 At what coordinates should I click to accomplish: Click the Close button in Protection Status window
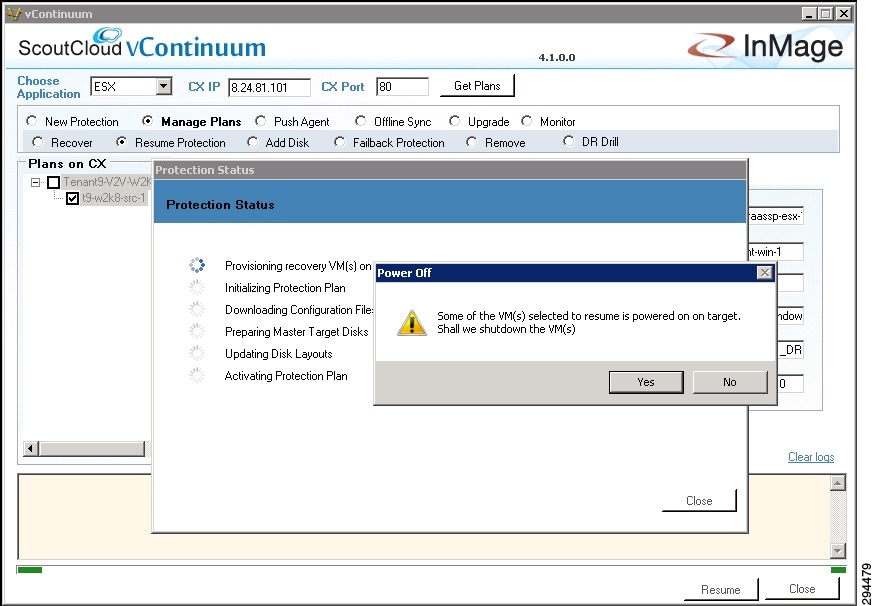[x=699, y=500]
